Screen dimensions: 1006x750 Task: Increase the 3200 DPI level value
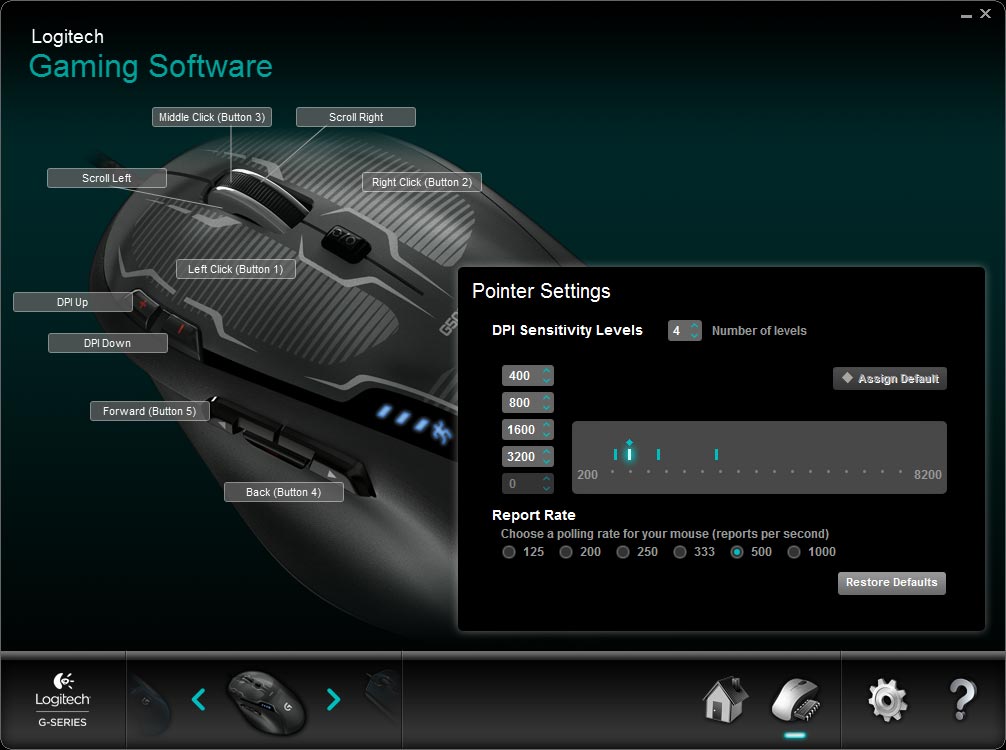coord(547,452)
